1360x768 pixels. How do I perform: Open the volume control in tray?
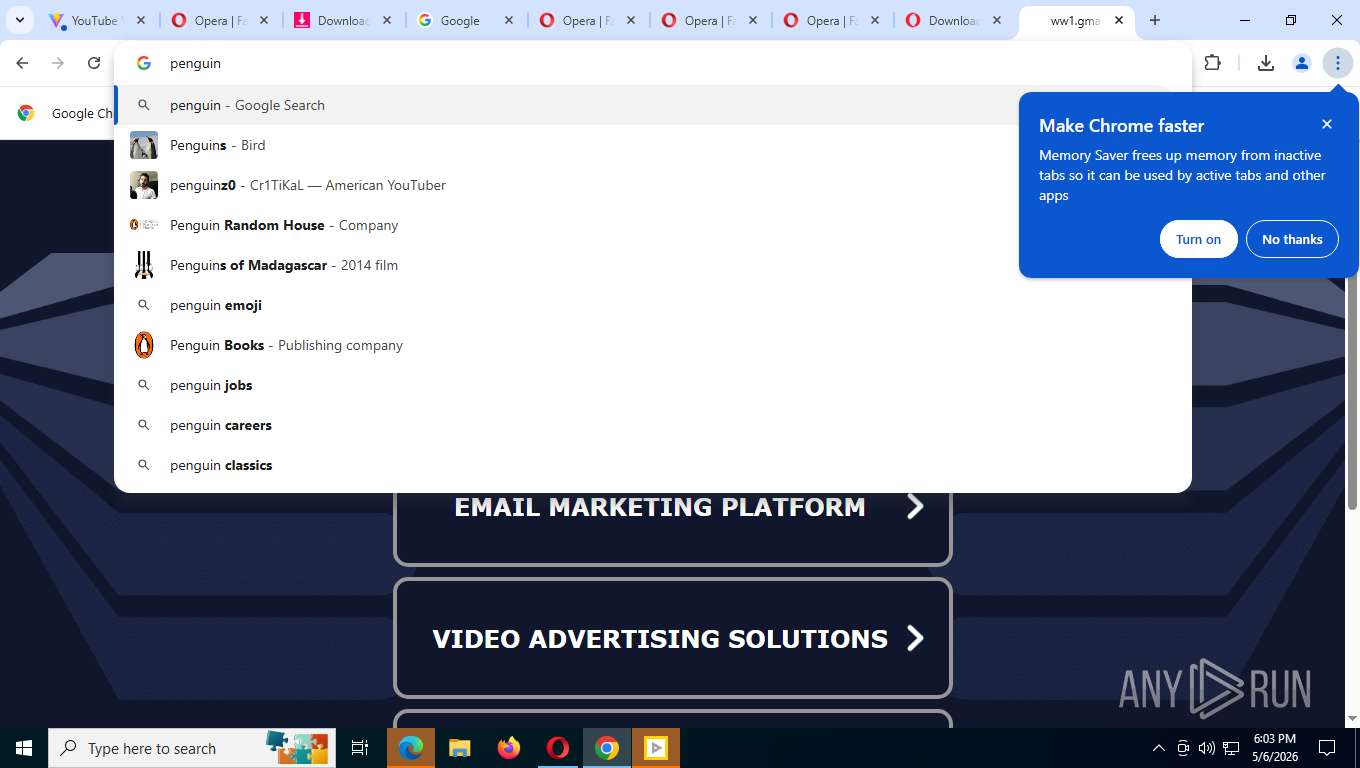[1207, 748]
